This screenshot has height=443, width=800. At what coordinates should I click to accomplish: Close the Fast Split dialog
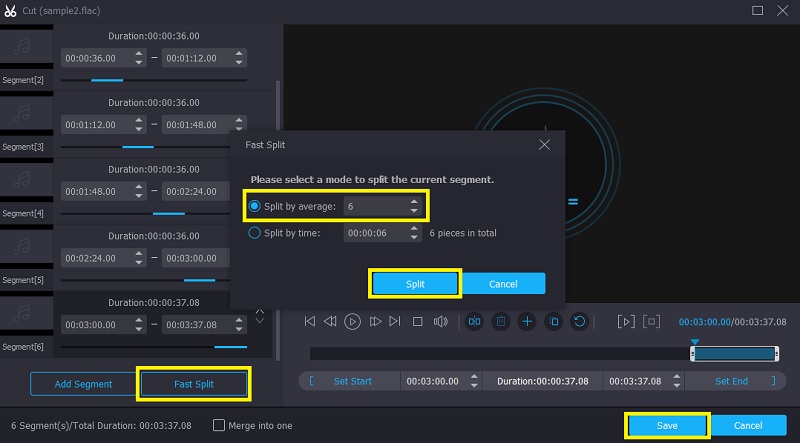(544, 145)
